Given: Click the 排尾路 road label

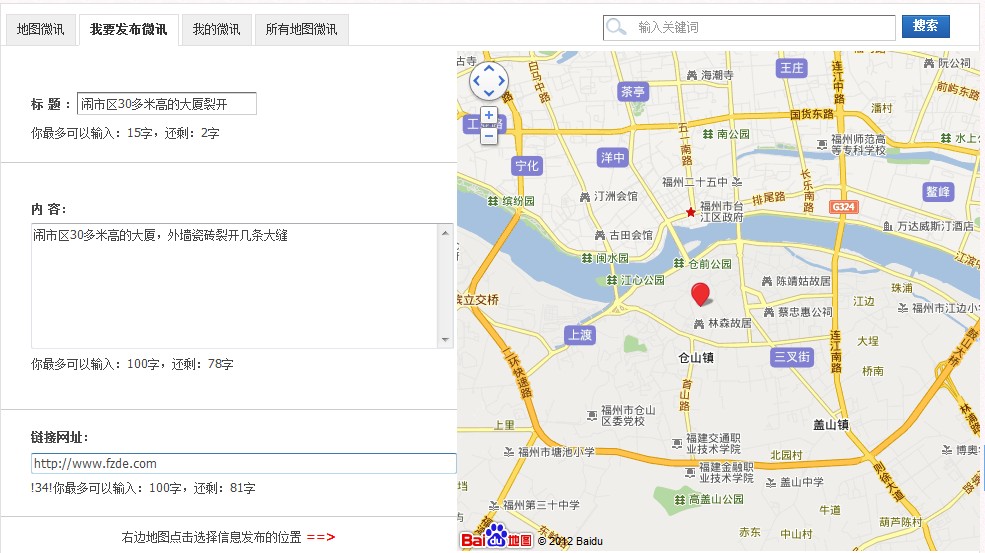Looking at the screenshot, I should [768, 199].
